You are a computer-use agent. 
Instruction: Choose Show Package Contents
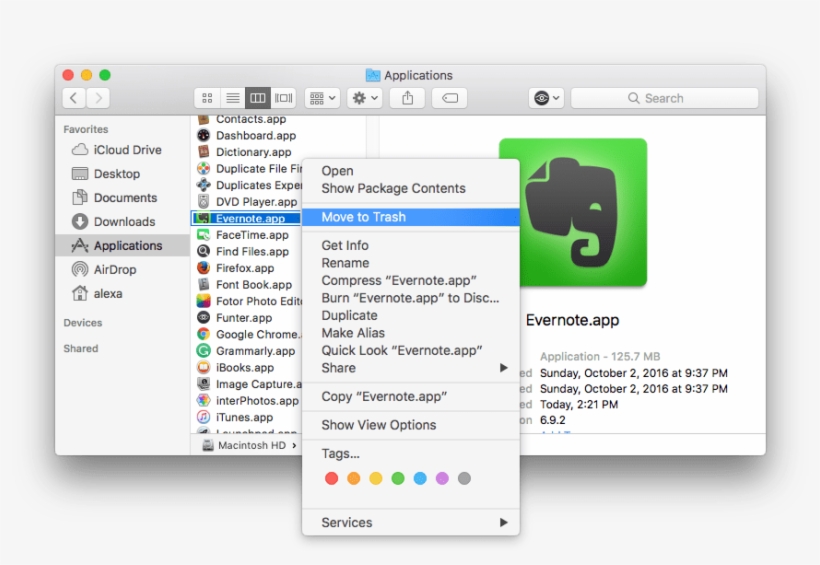411,188
